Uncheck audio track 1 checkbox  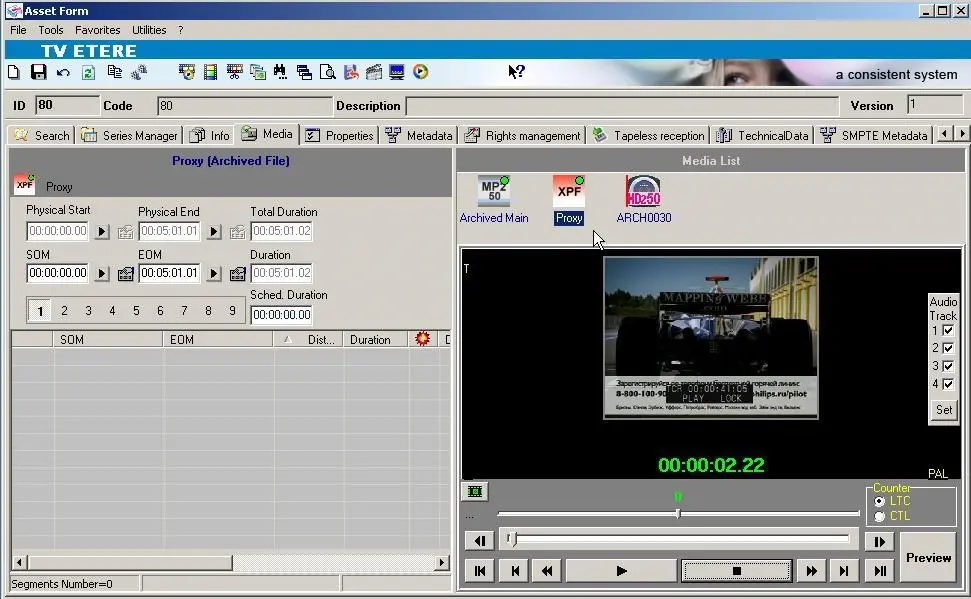pyautogui.click(x=948, y=331)
